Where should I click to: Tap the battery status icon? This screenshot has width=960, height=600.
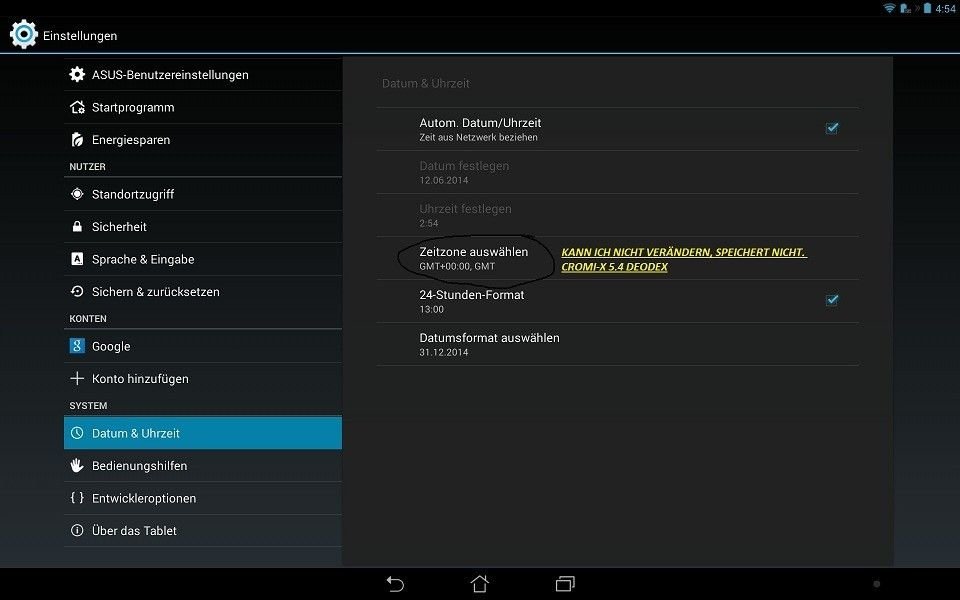coord(928,9)
